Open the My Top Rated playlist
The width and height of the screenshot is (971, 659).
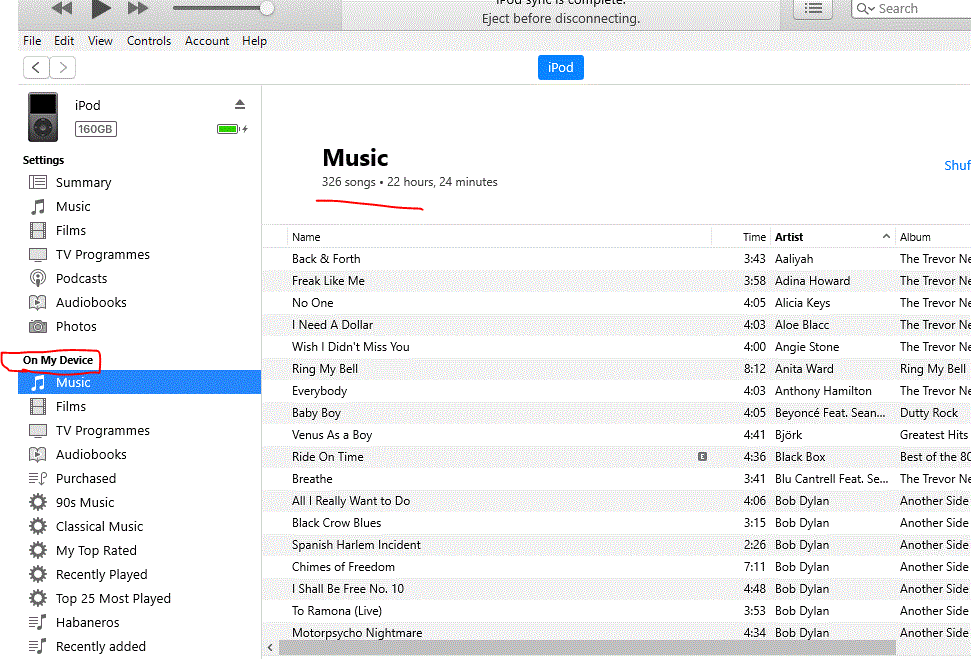[96, 551]
